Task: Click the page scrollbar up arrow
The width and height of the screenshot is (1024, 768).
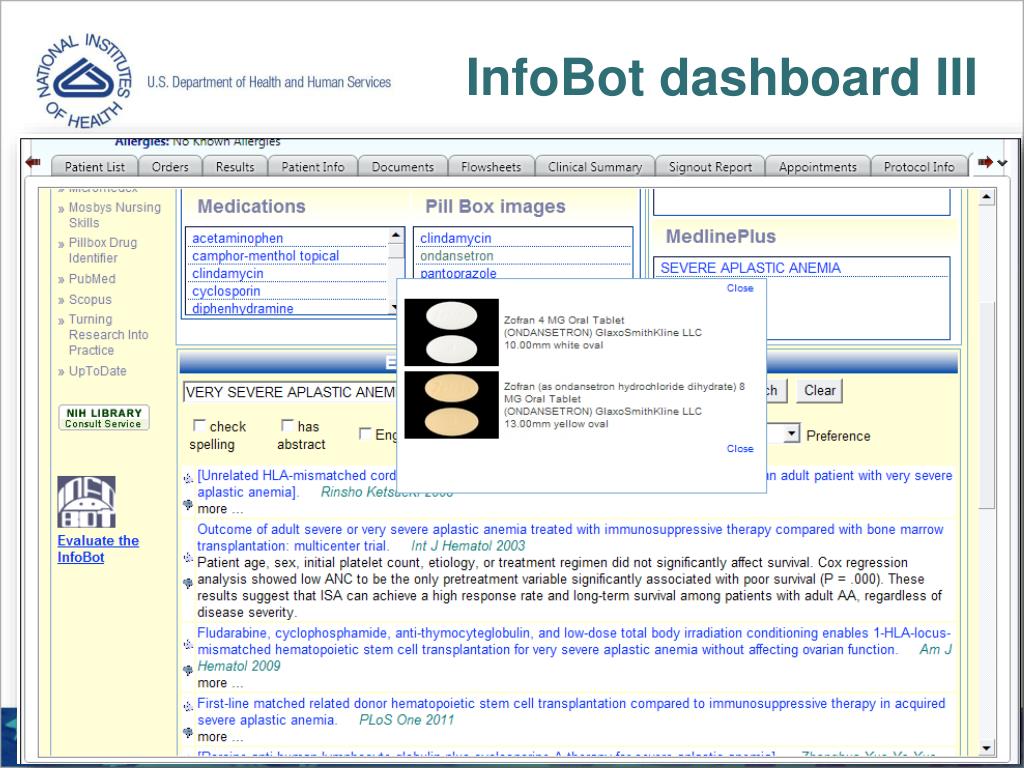Action: 986,196
